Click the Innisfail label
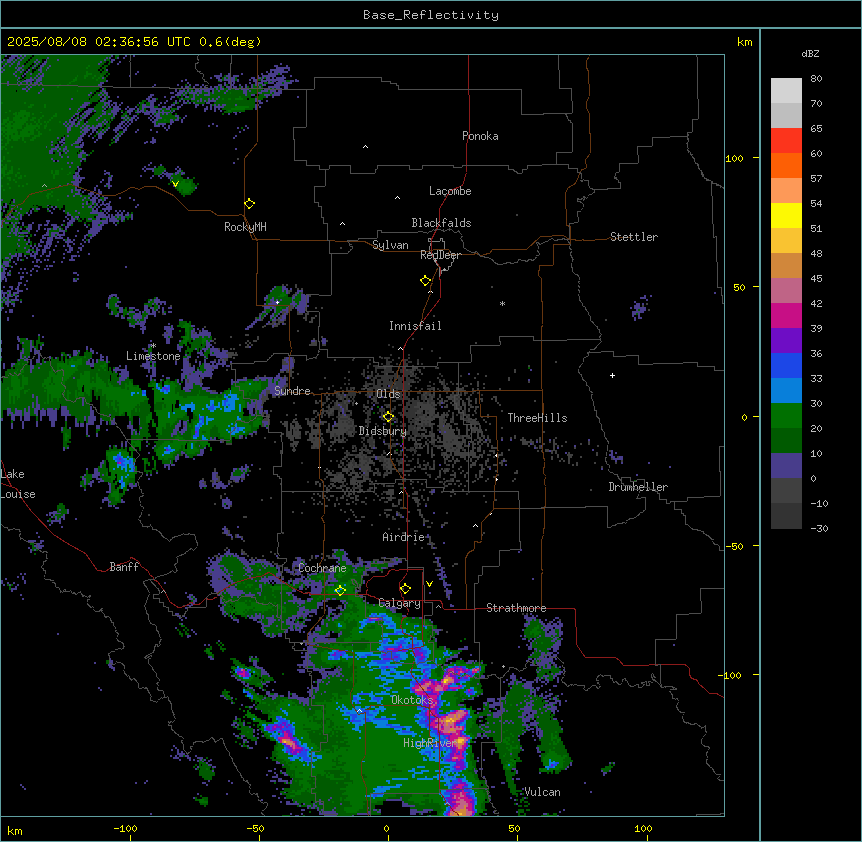The image size is (862, 842). [415, 326]
